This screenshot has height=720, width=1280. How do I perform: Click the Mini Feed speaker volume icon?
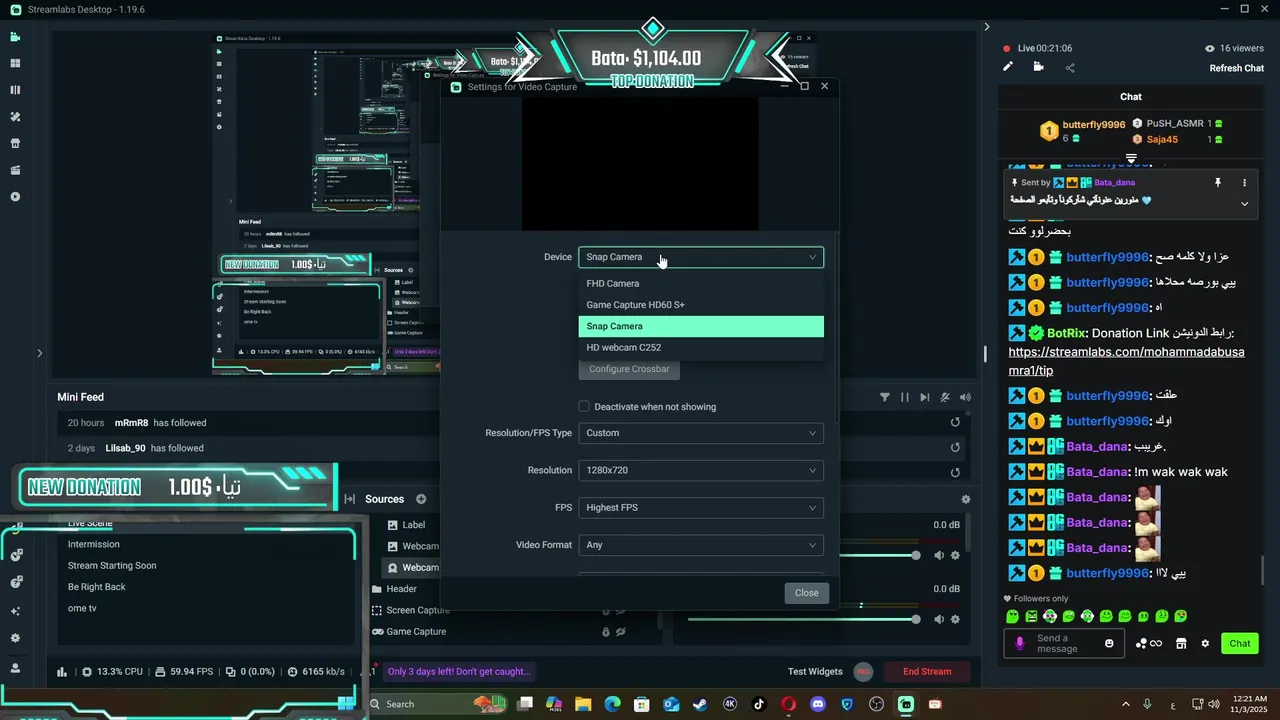[x=964, y=397]
